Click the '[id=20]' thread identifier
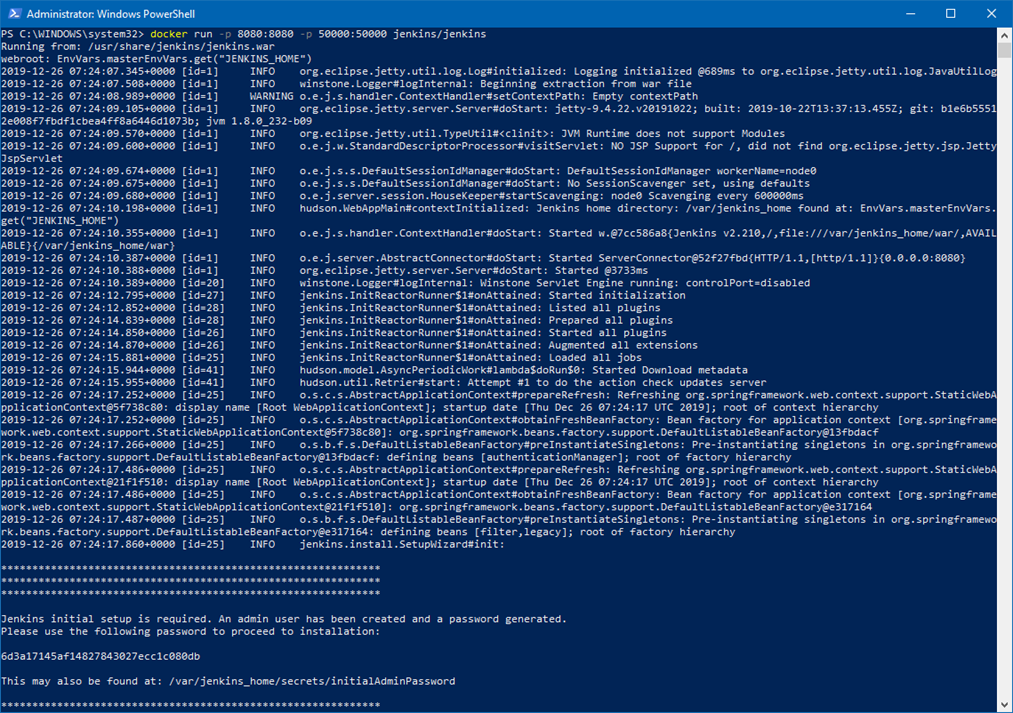 (x=203, y=283)
